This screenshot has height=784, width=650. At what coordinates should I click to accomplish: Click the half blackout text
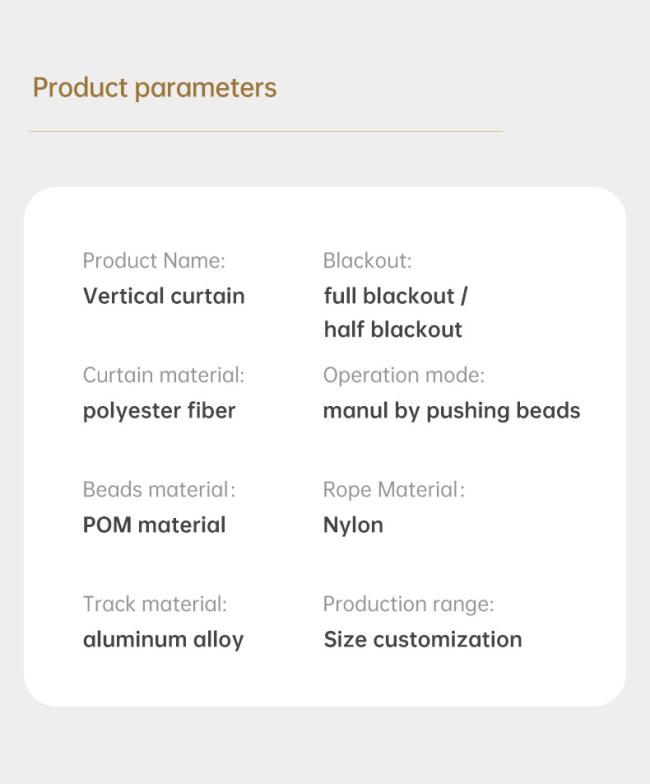coord(393,330)
